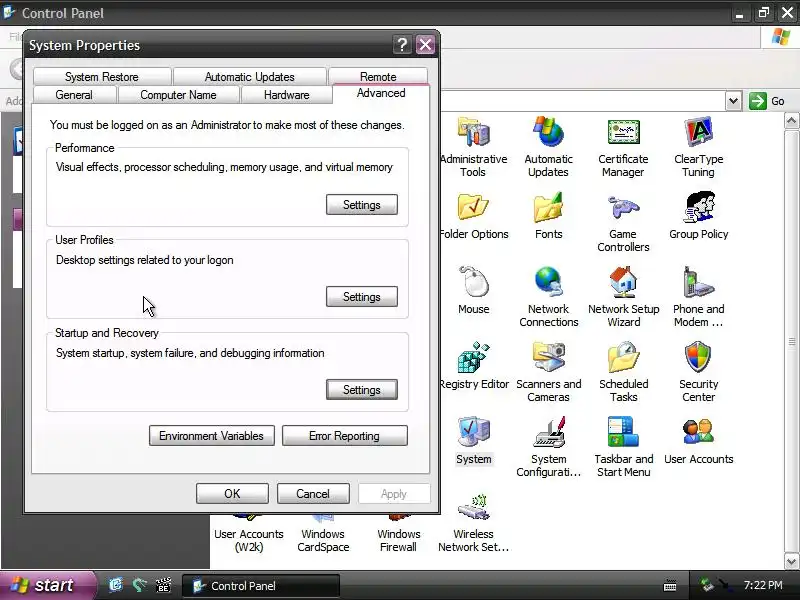Click the on-screen keyboard tray icon

tap(670, 585)
